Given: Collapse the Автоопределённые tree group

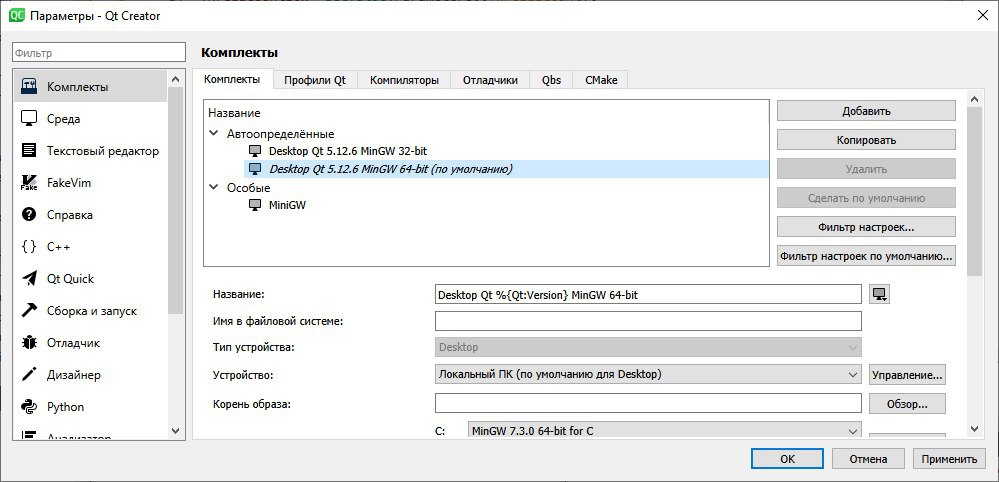Looking at the screenshot, I should [213, 134].
